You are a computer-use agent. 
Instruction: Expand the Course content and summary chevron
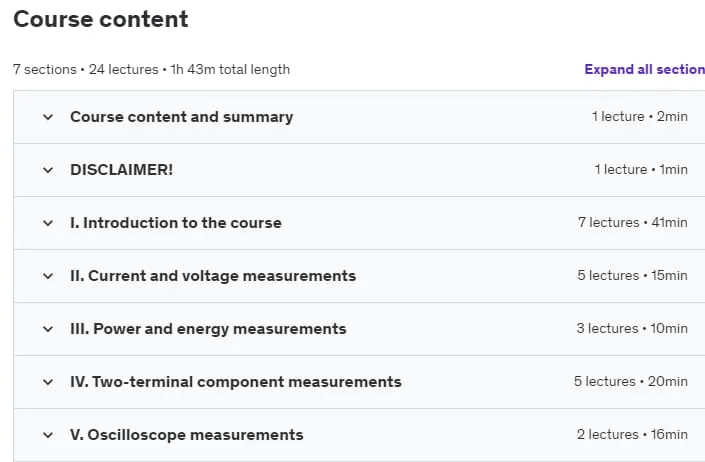pos(48,117)
